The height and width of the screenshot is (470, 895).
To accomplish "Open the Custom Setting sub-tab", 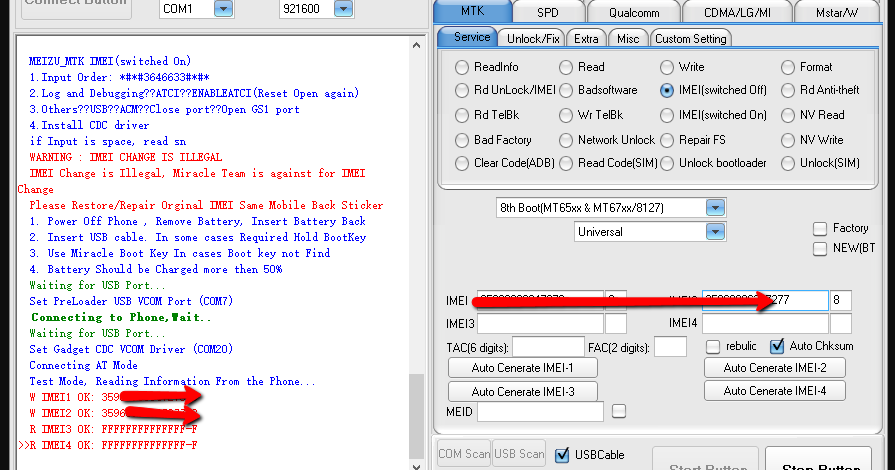I will [690, 38].
